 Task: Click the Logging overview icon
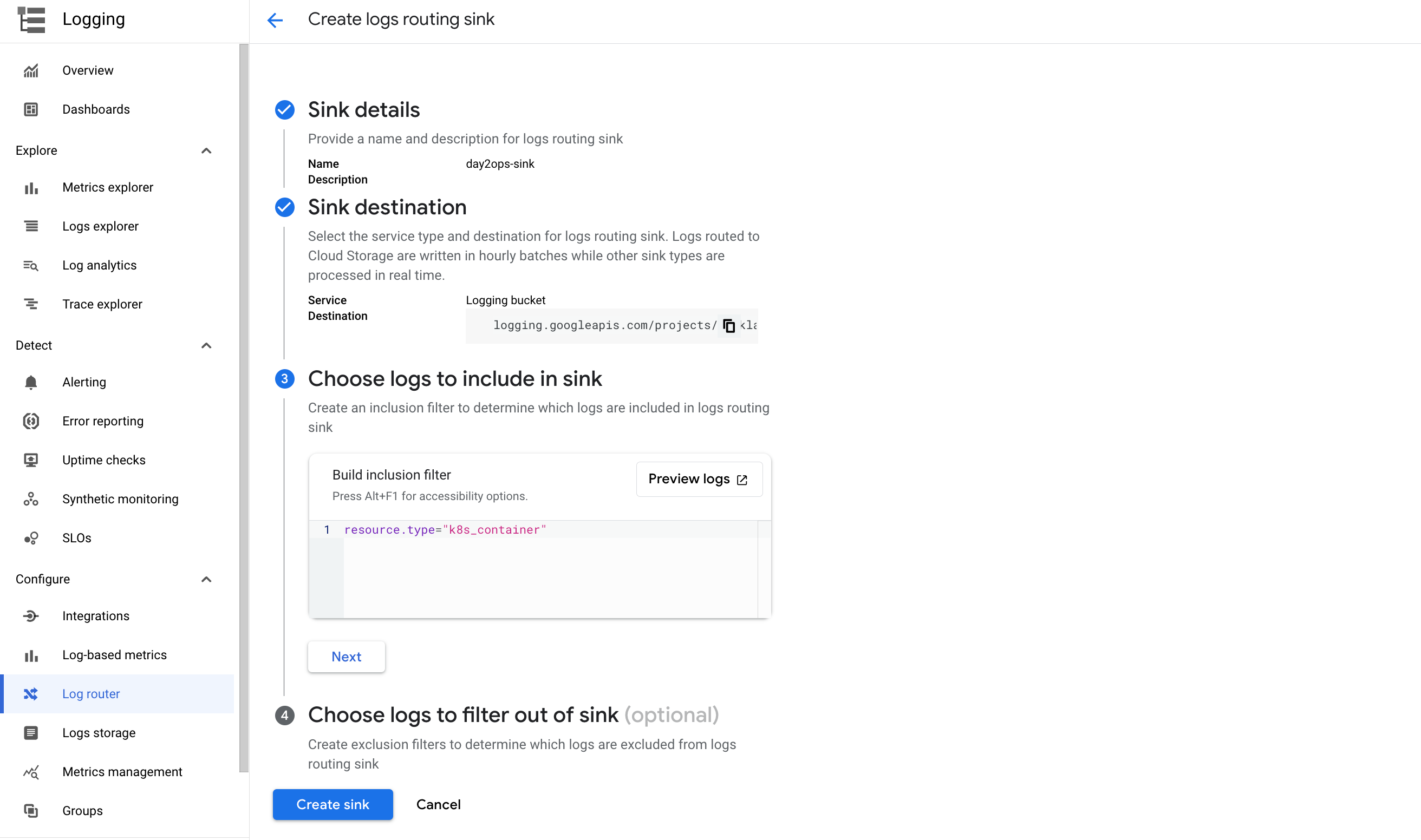[x=31, y=70]
